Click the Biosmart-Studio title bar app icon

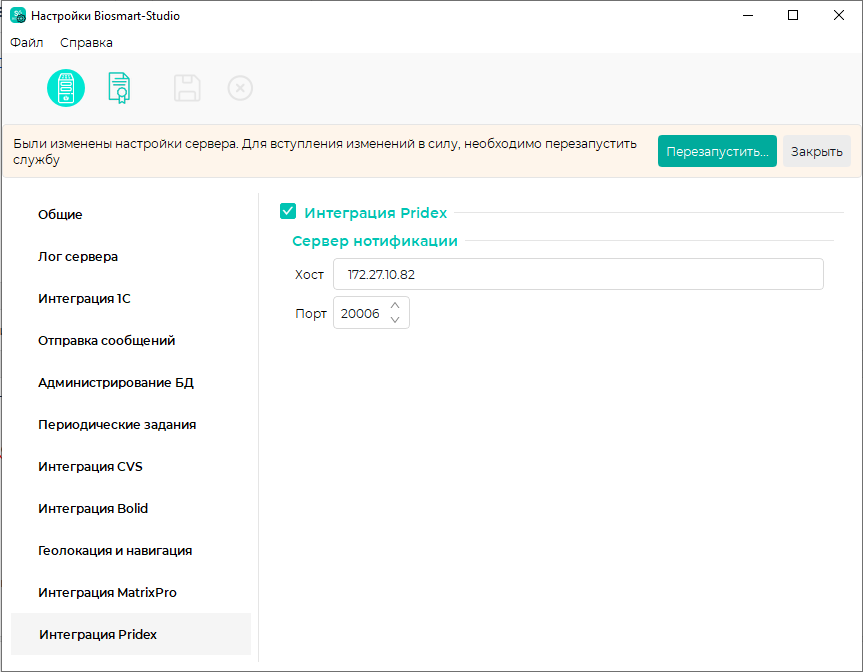click(x=18, y=15)
